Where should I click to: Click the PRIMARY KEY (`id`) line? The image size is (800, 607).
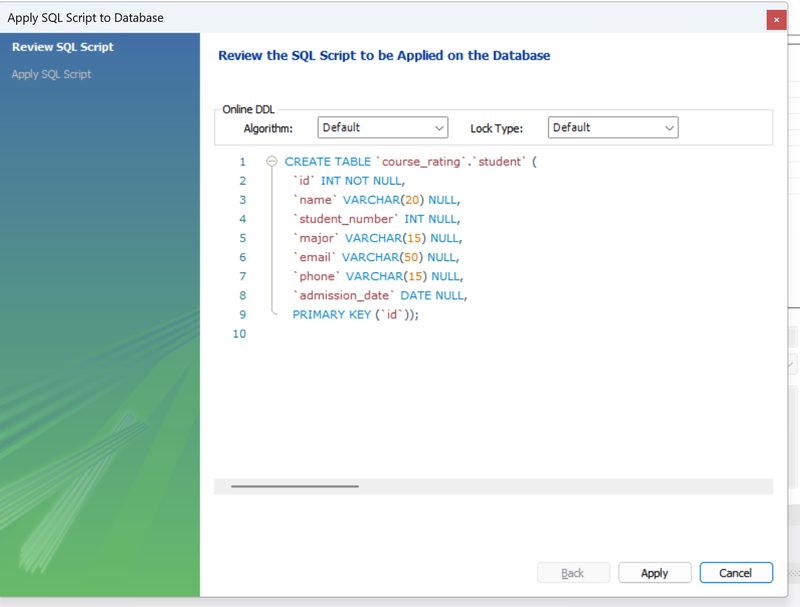[x=355, y=315]
